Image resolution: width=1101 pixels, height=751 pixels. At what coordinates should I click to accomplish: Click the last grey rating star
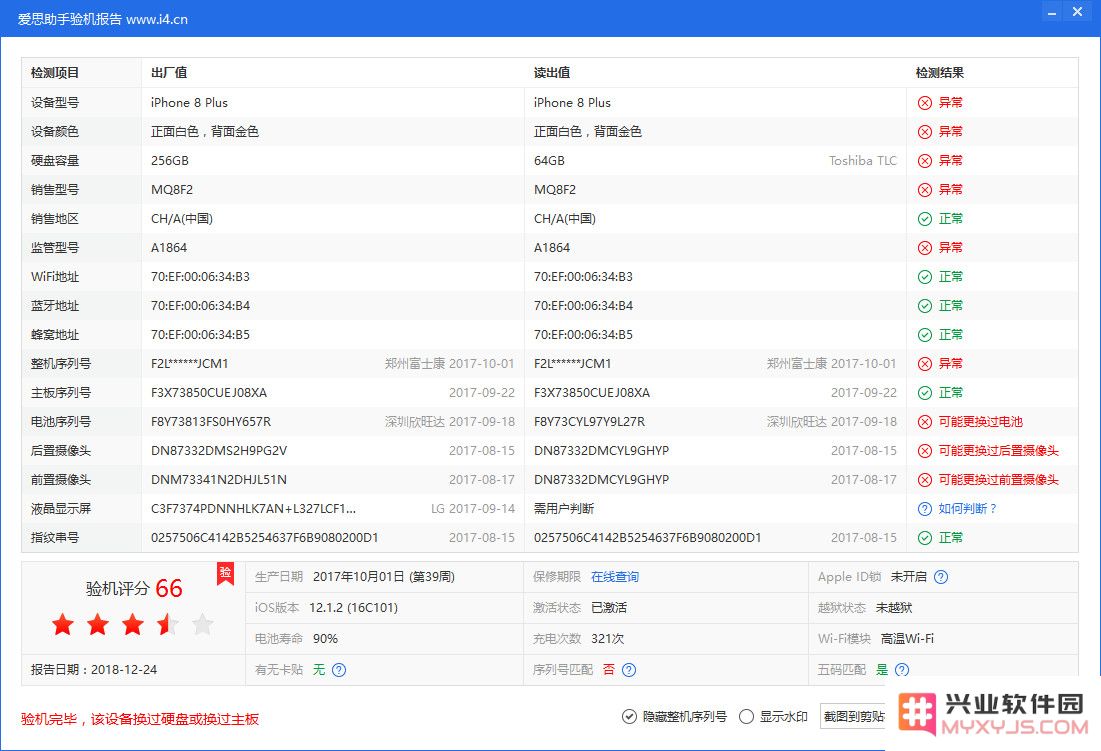pyautogui.click(x=202, y=624)
